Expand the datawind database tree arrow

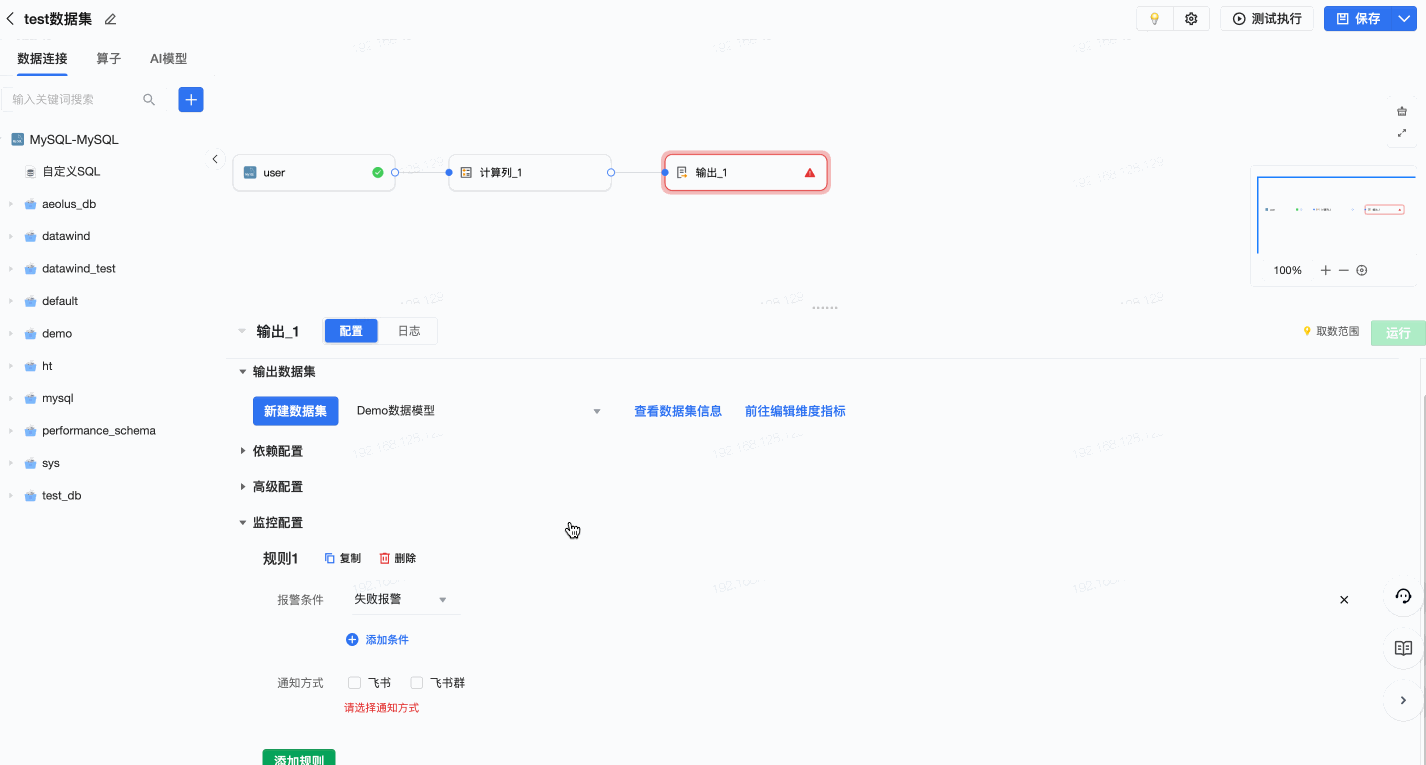(x=10, y=237)
